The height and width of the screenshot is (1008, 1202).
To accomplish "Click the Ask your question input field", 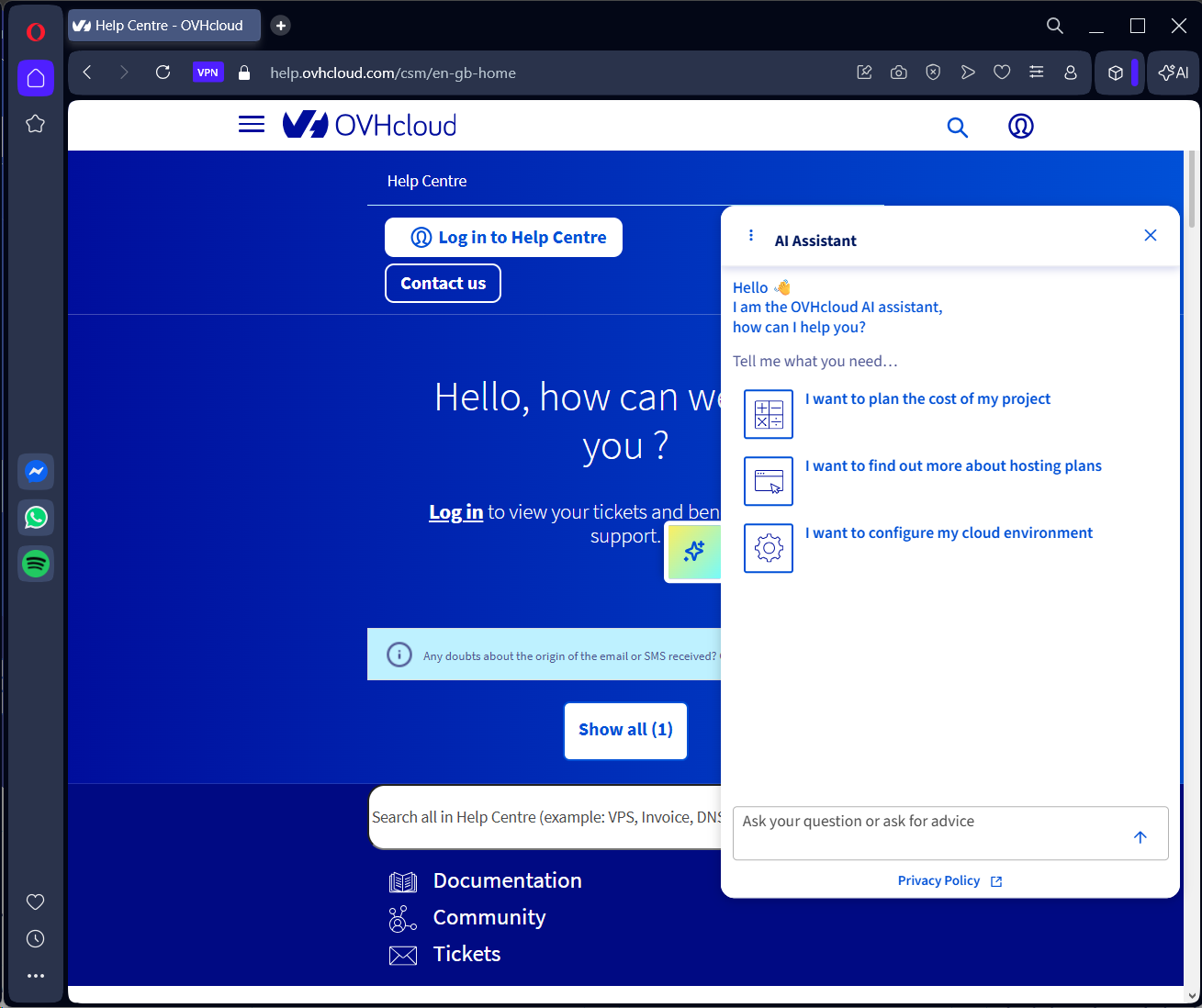I will click(x=927, y=832).
